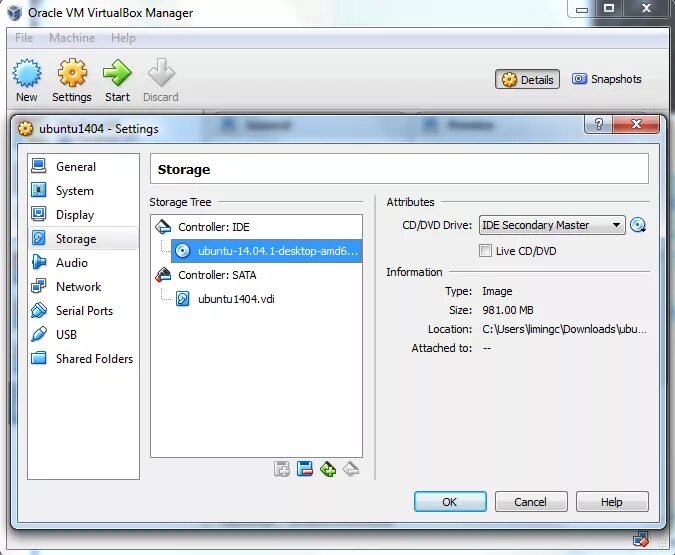This screenshot has height=555, width=675.
Task: Click the Size value 981.00 MB
Action: (x=508, y=310)
